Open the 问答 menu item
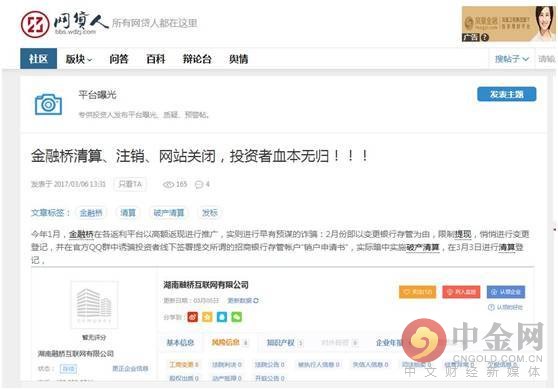The image size is (558, 390). 119,59
